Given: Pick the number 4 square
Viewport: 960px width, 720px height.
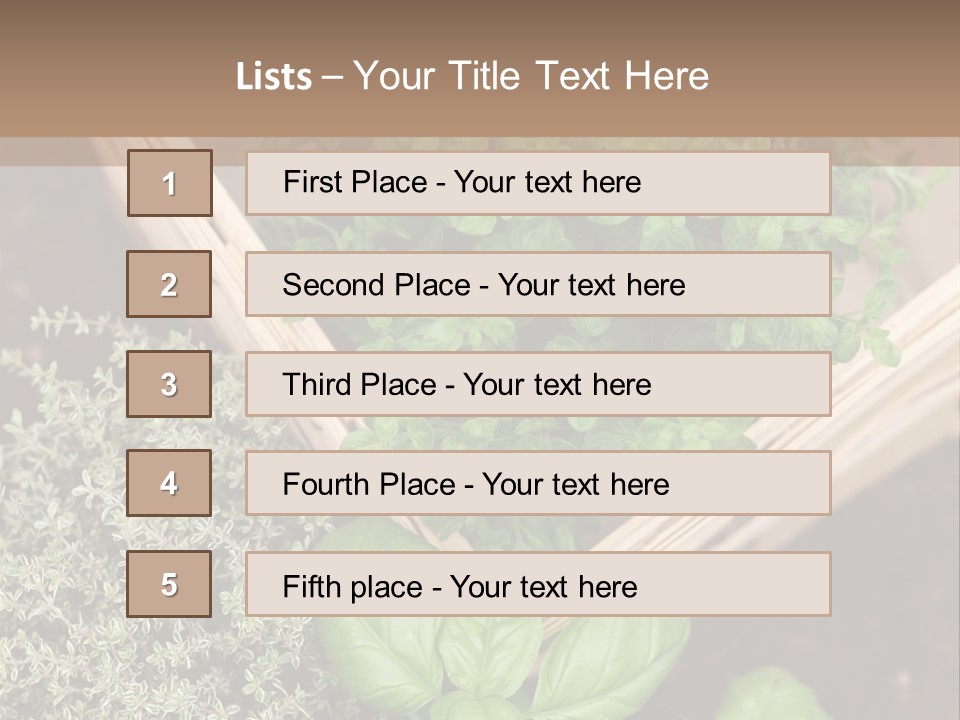Looking at the screenshot, I should pos(169,483).
